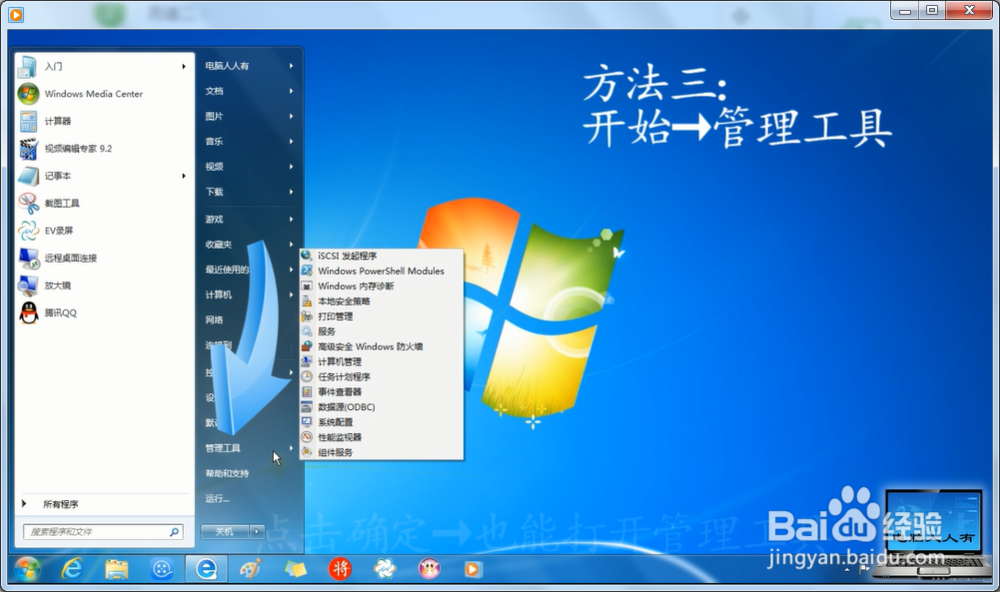Expand the 图片 submenu arrow
This screenshot has height=592, width=1000.
coord(291,116)
